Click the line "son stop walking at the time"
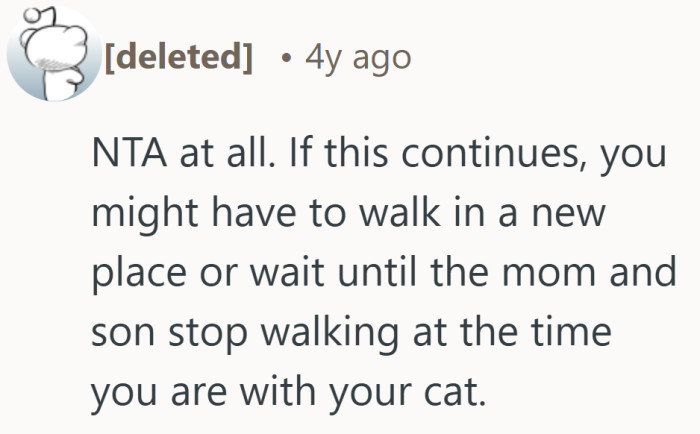The width and height of the screenshot is (700, 434). (x=350, y=332)
